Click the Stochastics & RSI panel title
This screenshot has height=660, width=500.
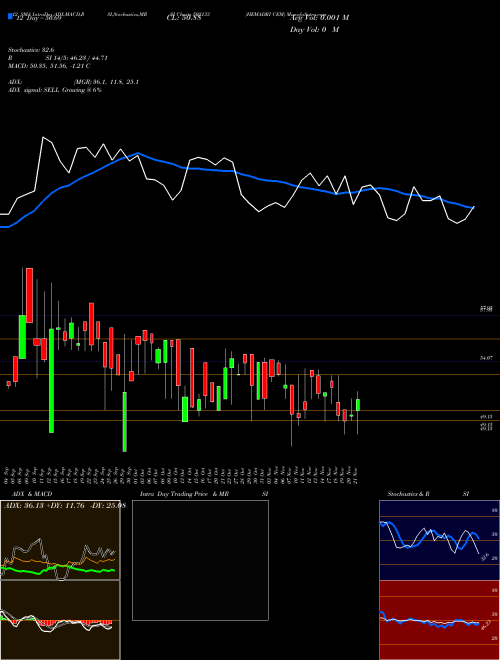click(428, 494)
